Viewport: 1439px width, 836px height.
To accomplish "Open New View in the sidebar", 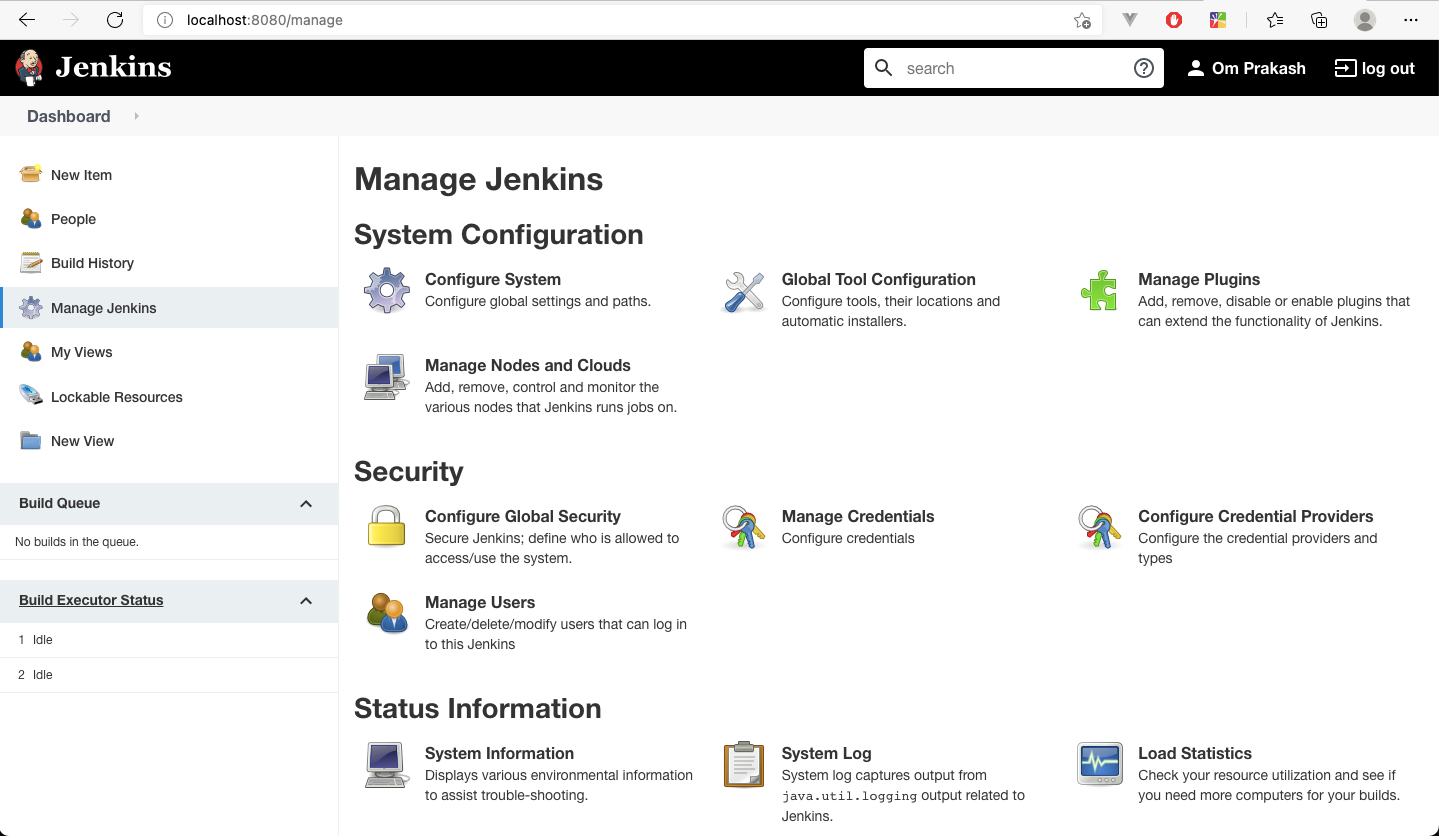I will pyautogui.click(x=83, y=441).
